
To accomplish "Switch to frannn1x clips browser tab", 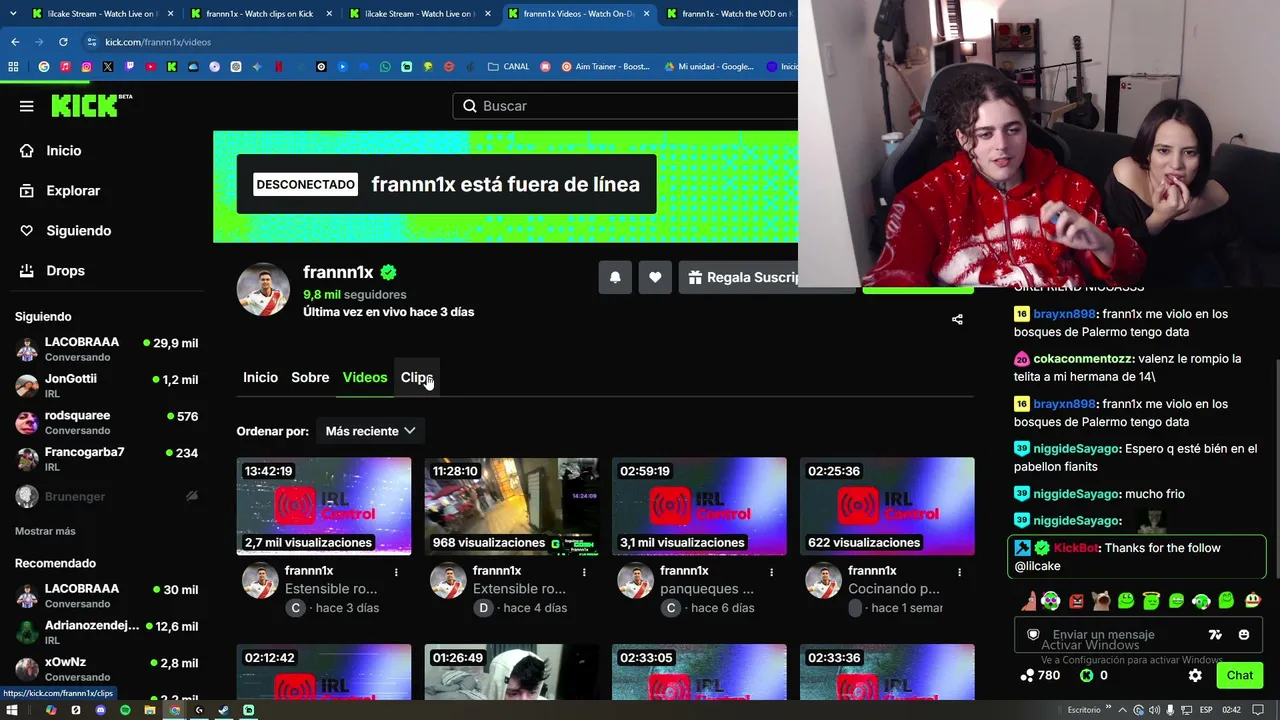I will (x=258, y=14).
